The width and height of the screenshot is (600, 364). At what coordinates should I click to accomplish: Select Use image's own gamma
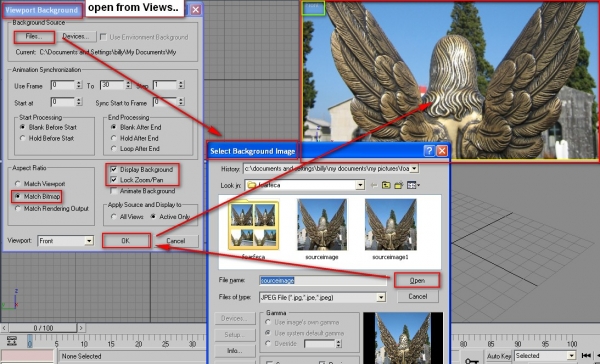(x=268, y=322)
